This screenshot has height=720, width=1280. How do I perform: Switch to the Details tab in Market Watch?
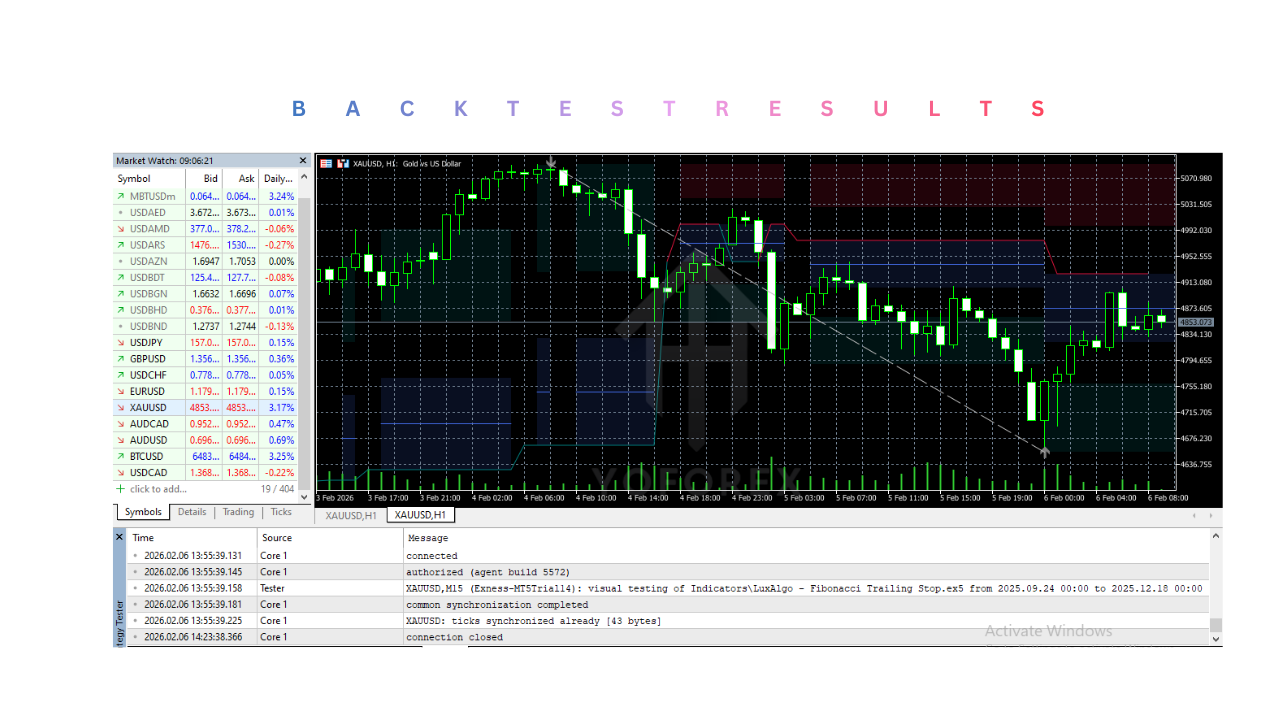pos(191,512)
